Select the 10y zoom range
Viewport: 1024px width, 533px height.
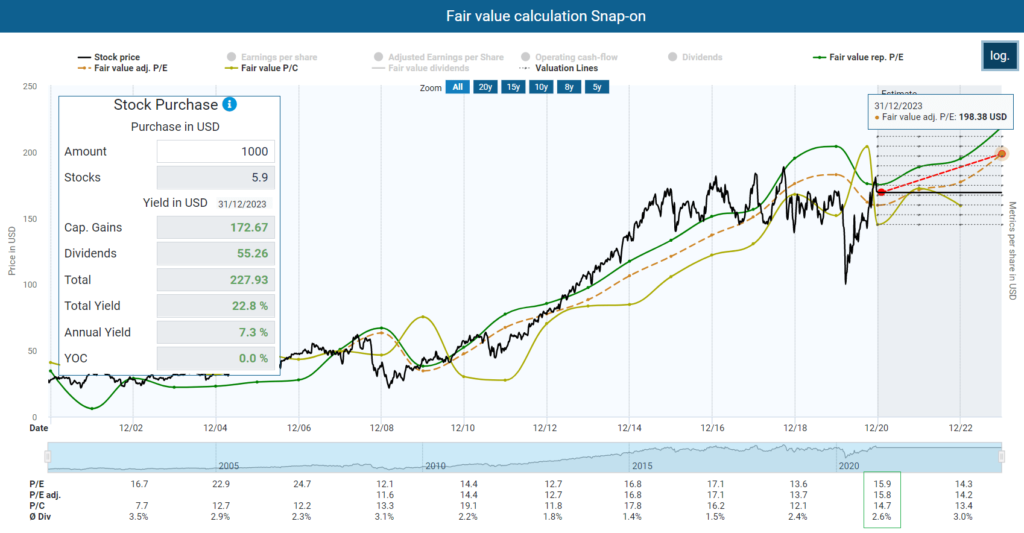(541, 87)
